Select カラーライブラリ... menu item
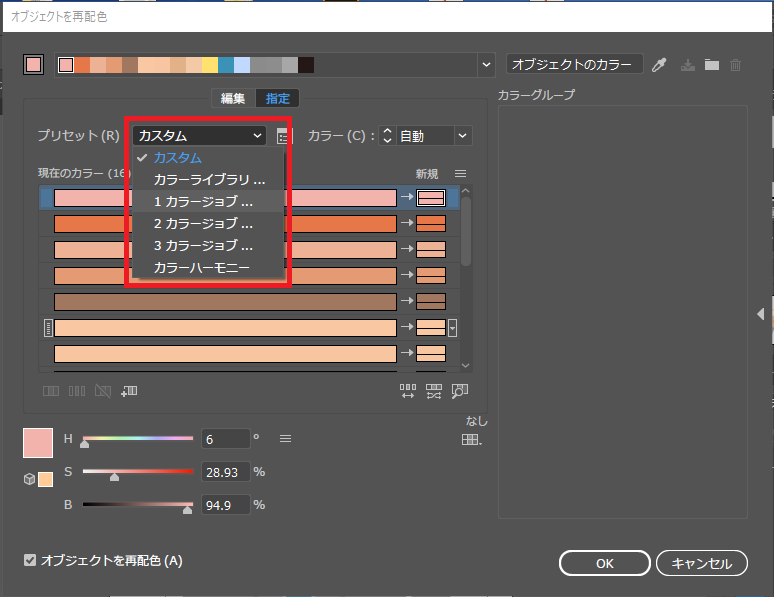This screenshot has width=774, height=597. pos(209,180)
